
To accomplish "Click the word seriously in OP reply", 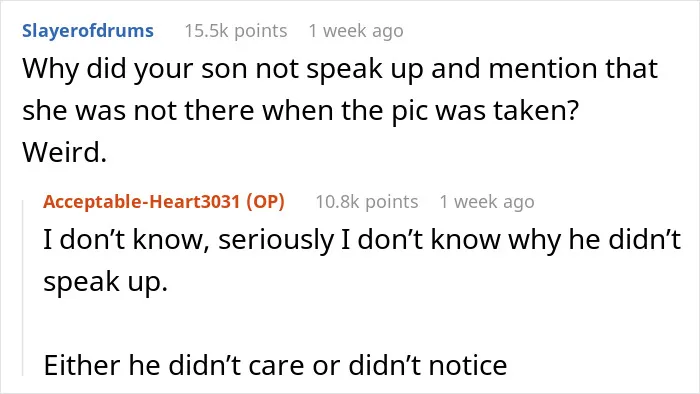I will click(276, 240).
